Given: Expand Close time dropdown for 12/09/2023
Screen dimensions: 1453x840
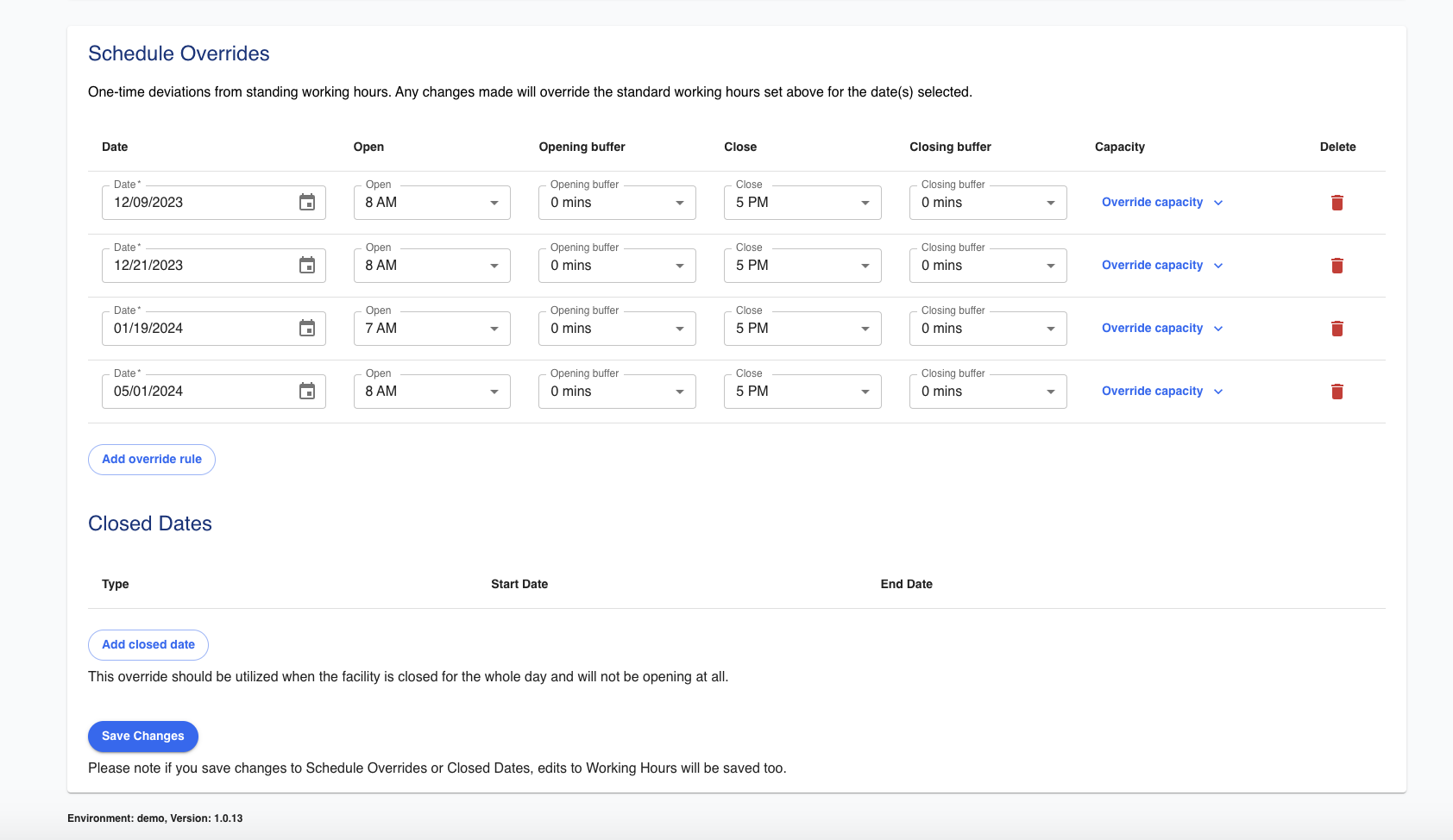Looking at the screenshot, I should coord(802,203).
